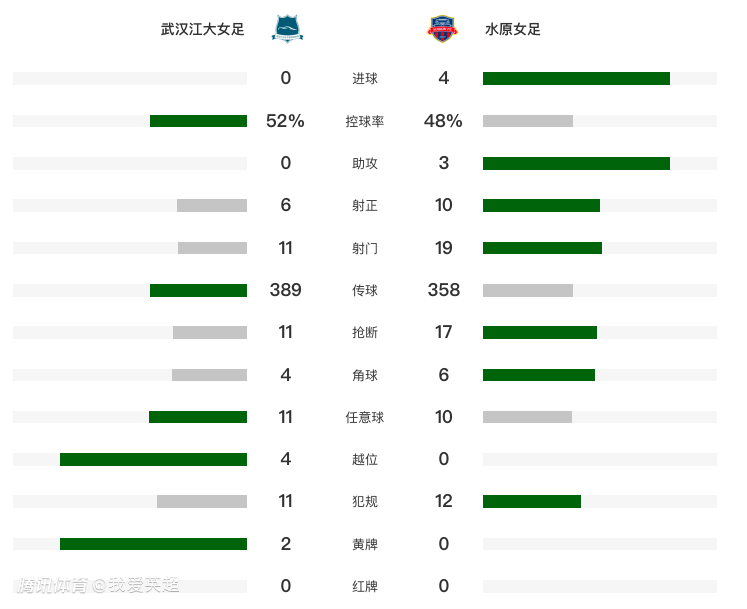The height and width of the screenshot is (609, 747).
Task: Click the 腾讯体育 watermark text
Action: coord(53,585)
